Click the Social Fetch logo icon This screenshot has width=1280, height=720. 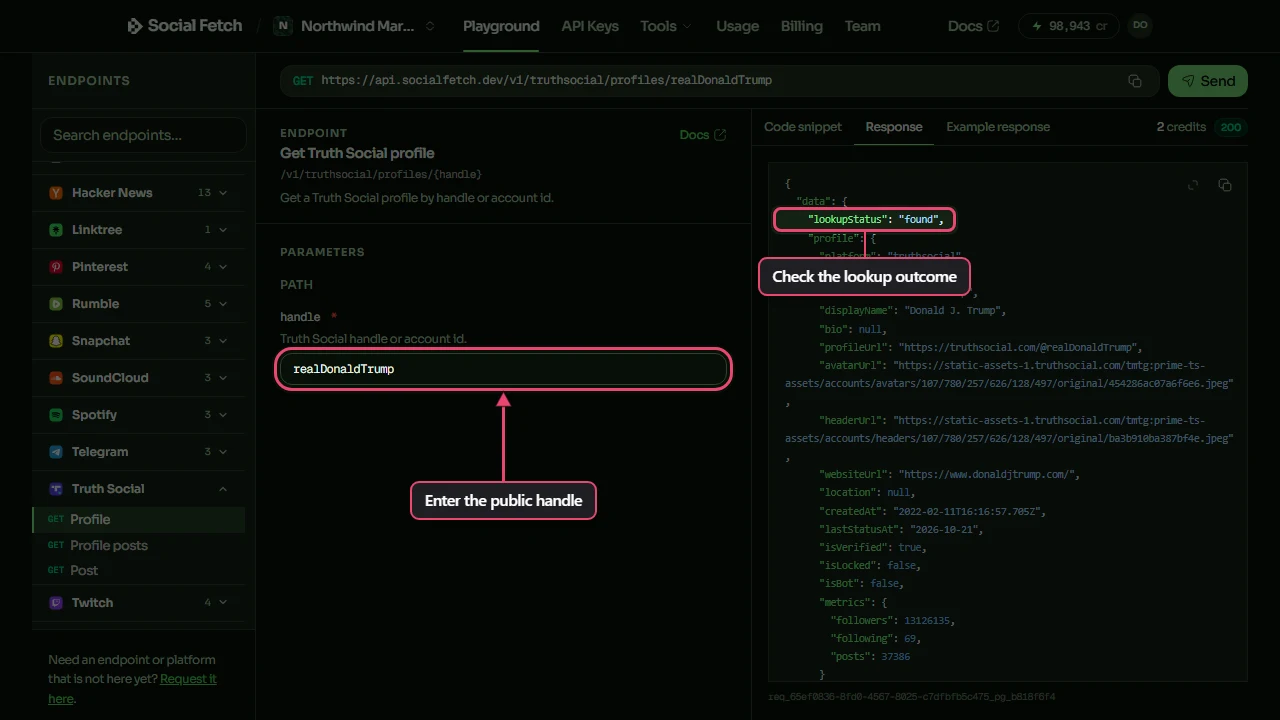pyautogui.click(x=135, y=26)
